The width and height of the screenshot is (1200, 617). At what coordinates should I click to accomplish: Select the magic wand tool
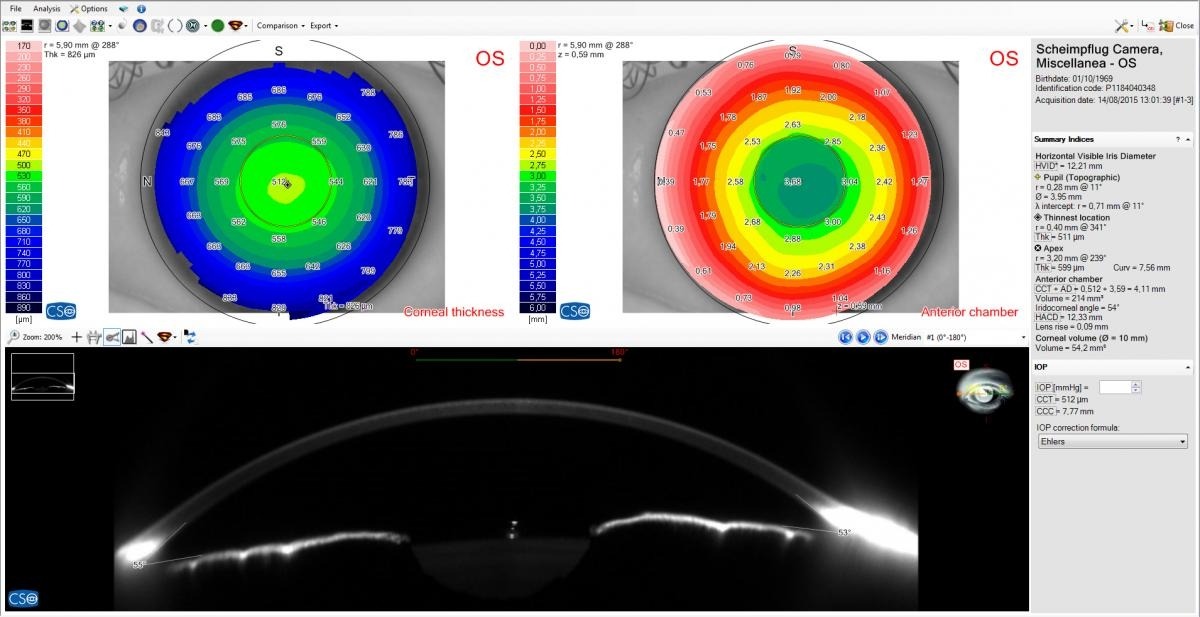pyautogui.click(x=146, y=338)
